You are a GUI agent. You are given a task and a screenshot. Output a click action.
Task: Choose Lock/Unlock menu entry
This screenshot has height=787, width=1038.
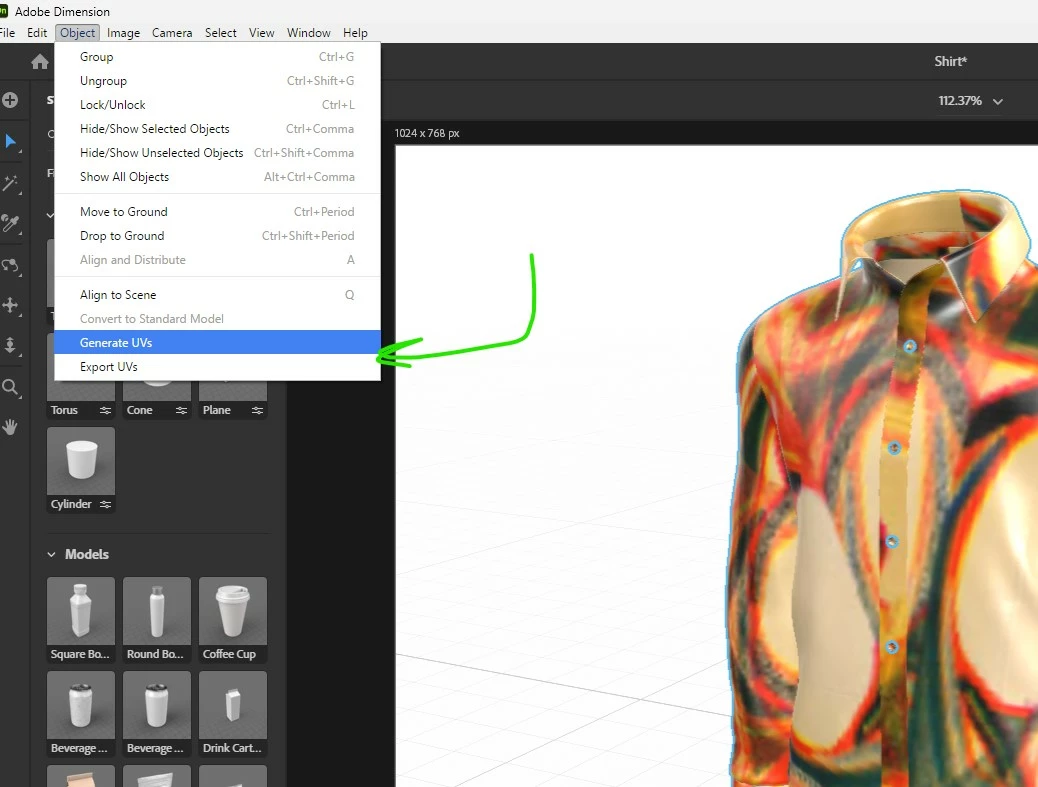pyautogui.click(x=217, y=105)
